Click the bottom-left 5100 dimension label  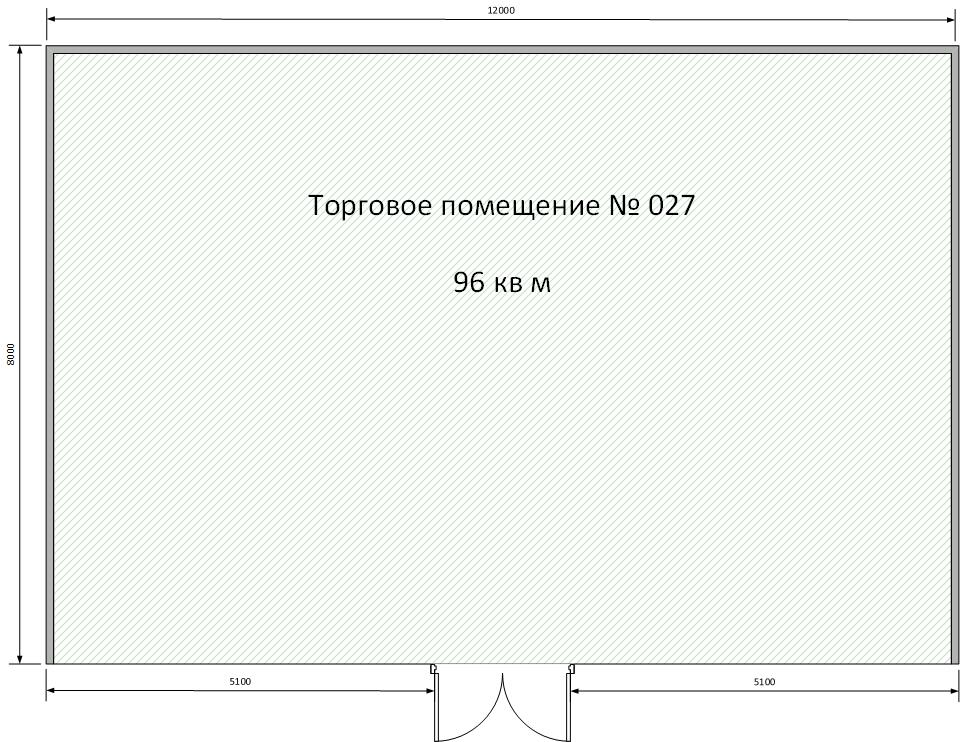coord(240,682)
